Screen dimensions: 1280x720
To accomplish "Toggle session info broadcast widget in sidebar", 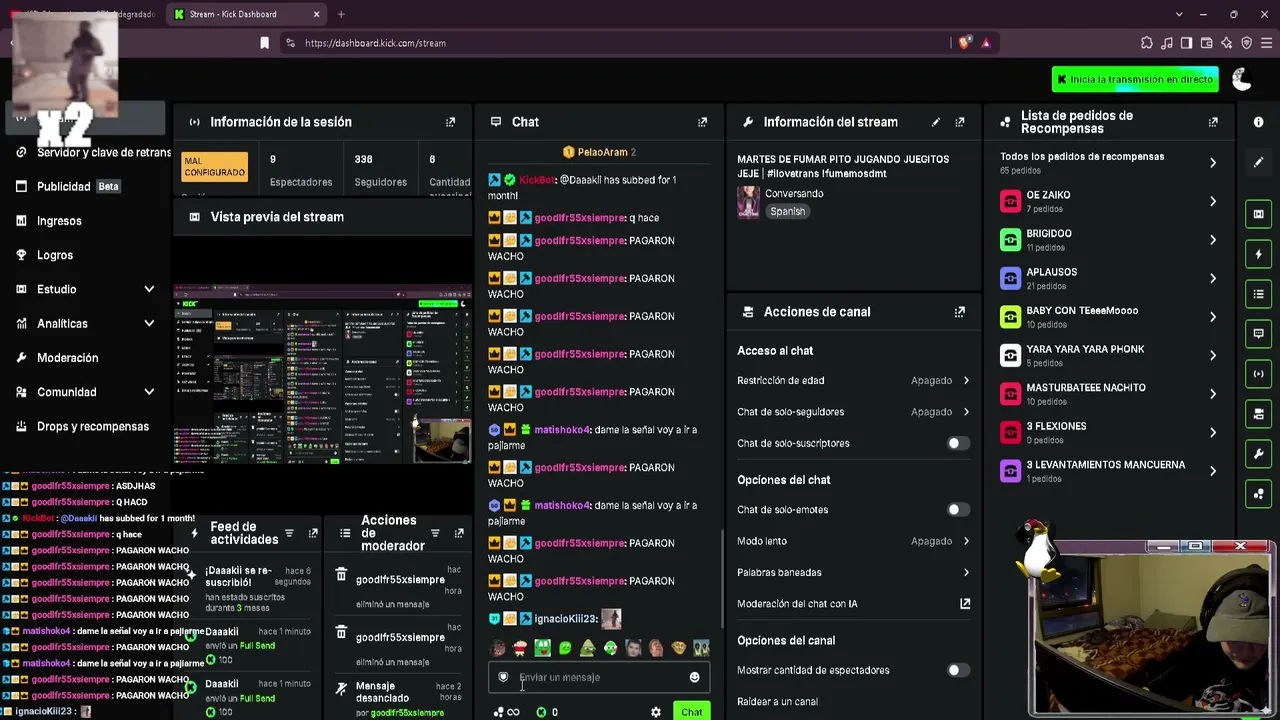I will (x=1258, y=374).
